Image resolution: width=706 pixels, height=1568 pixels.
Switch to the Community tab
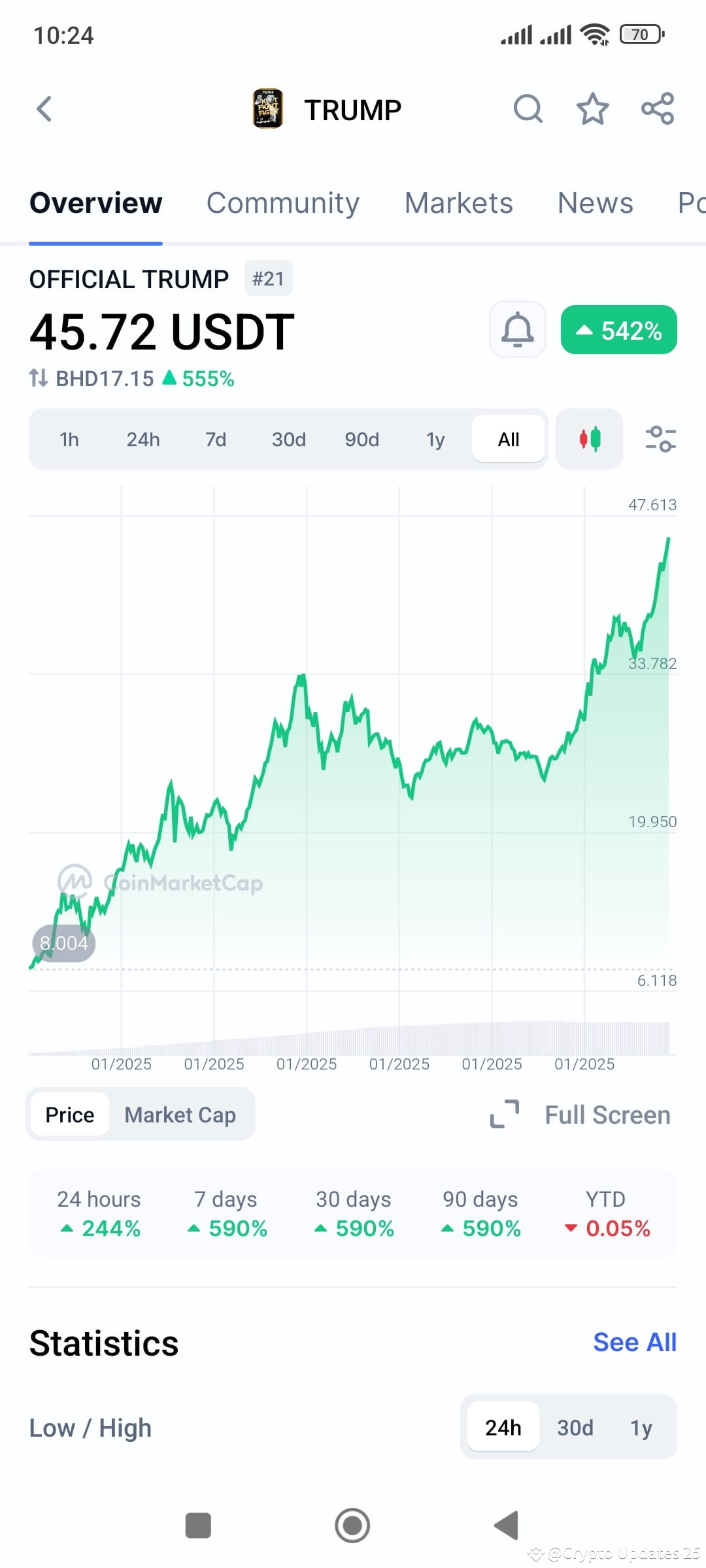(x=283, y=203)
